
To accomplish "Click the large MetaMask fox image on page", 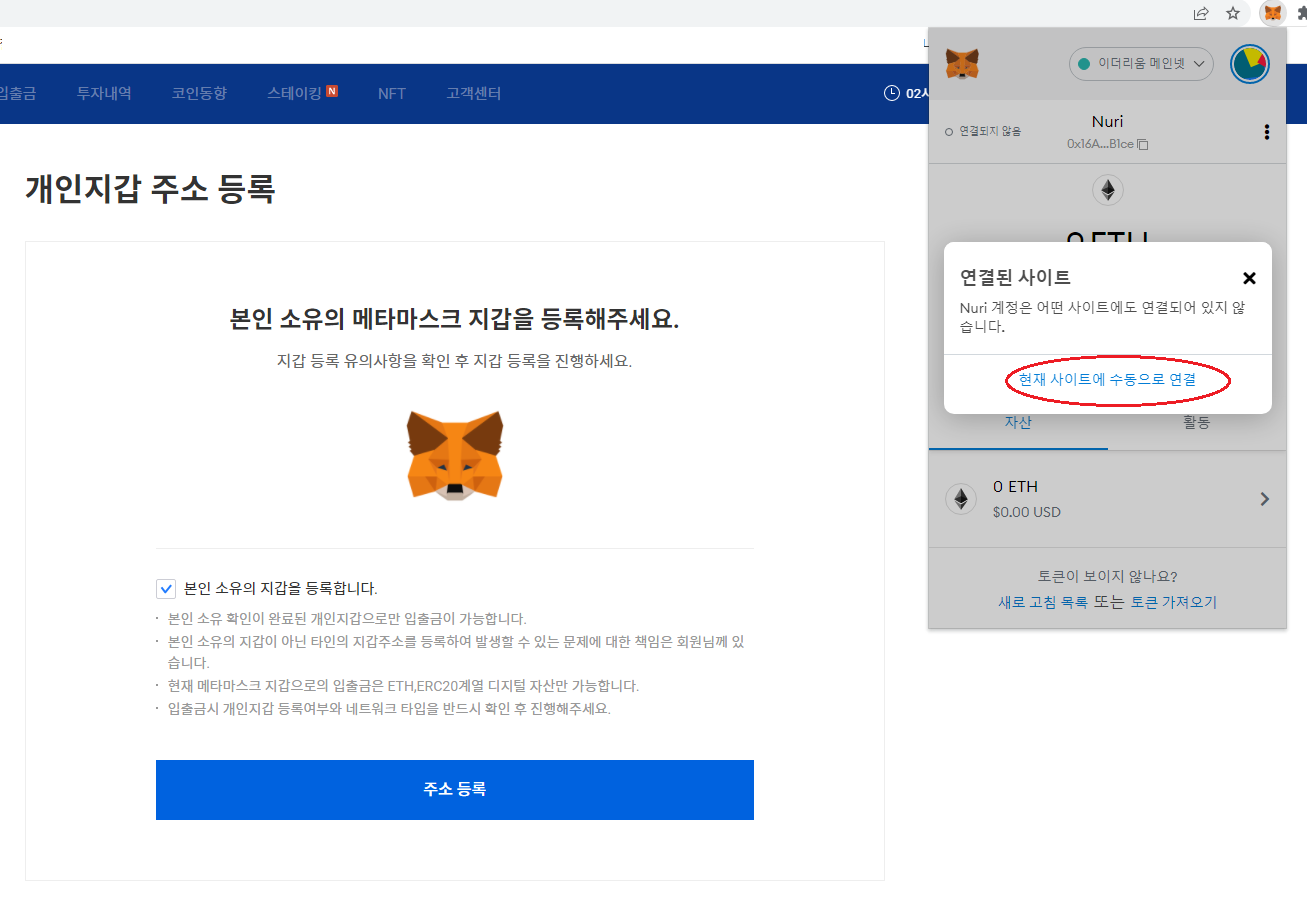I will (x=455, y=454).
